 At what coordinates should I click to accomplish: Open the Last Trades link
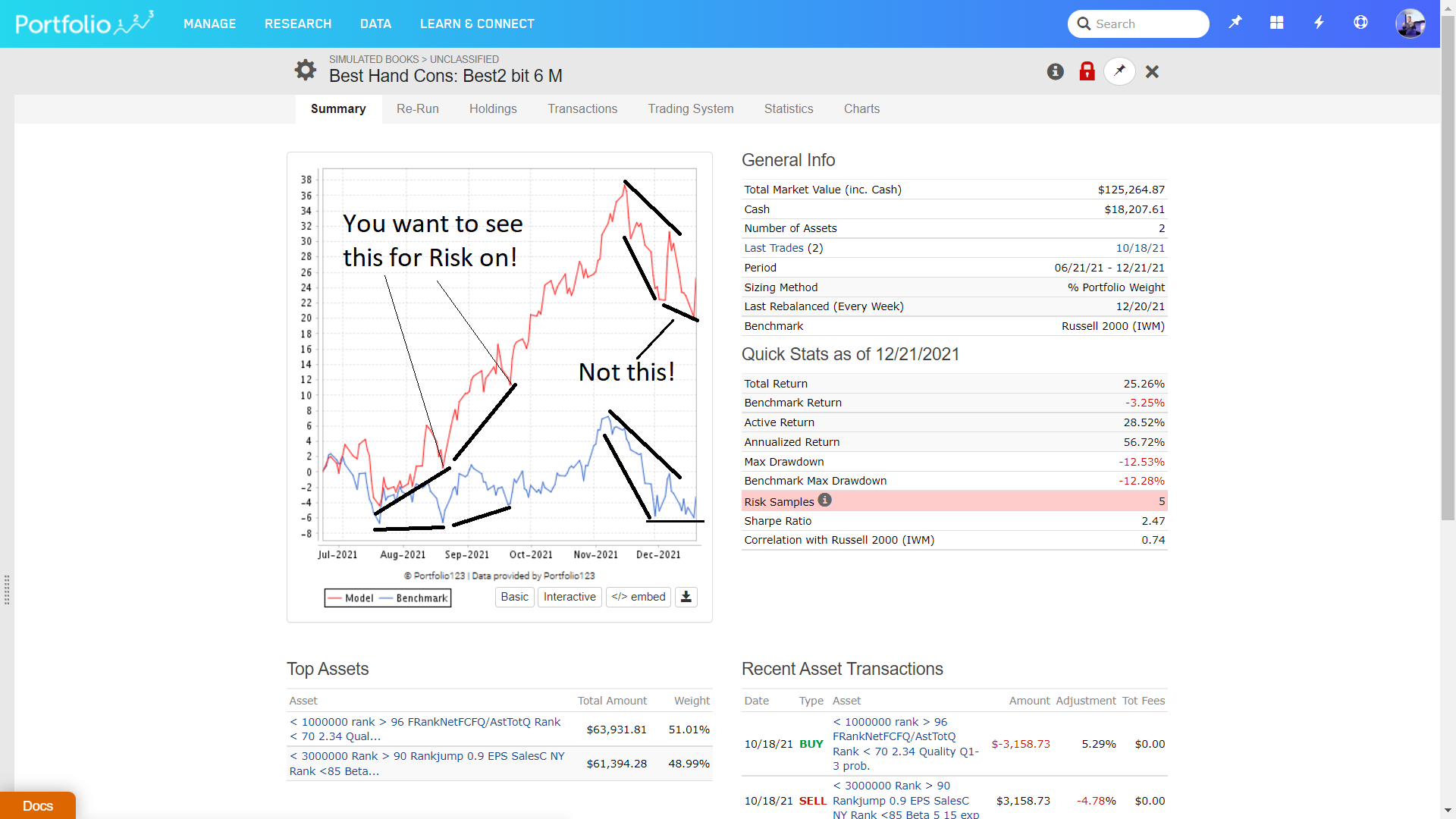pos(773,248)
